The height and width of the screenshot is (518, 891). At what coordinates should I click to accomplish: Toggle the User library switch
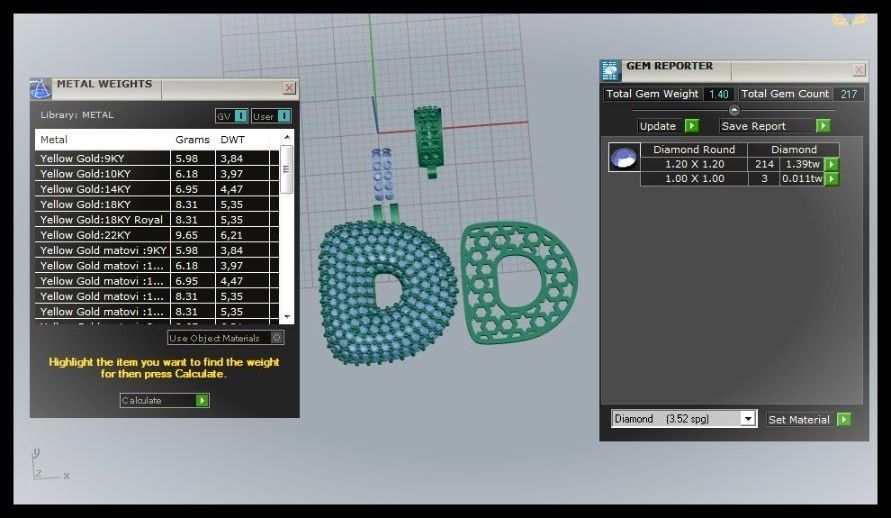[x=284, y=116]
